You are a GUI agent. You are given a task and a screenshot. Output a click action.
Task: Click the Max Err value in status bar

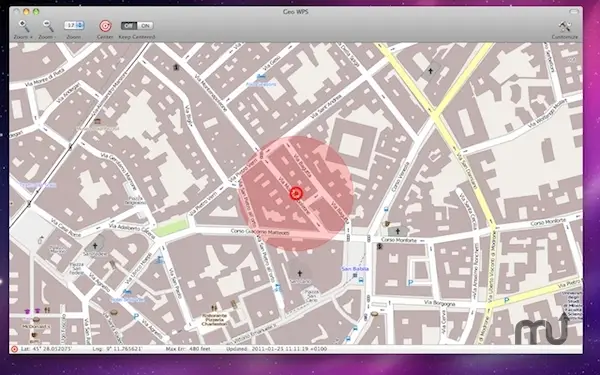(x=189, y=349)
